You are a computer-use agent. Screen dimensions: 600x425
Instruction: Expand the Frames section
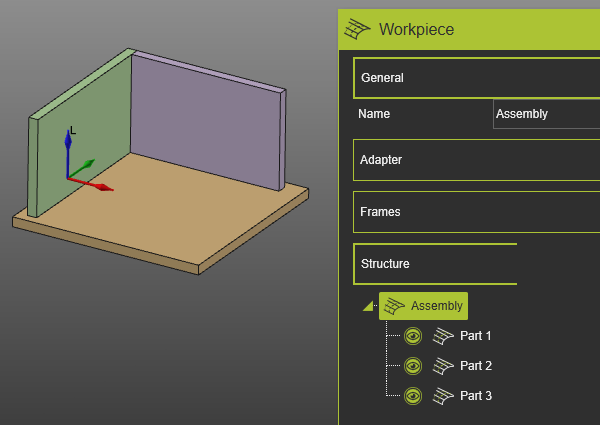(476, 212)
